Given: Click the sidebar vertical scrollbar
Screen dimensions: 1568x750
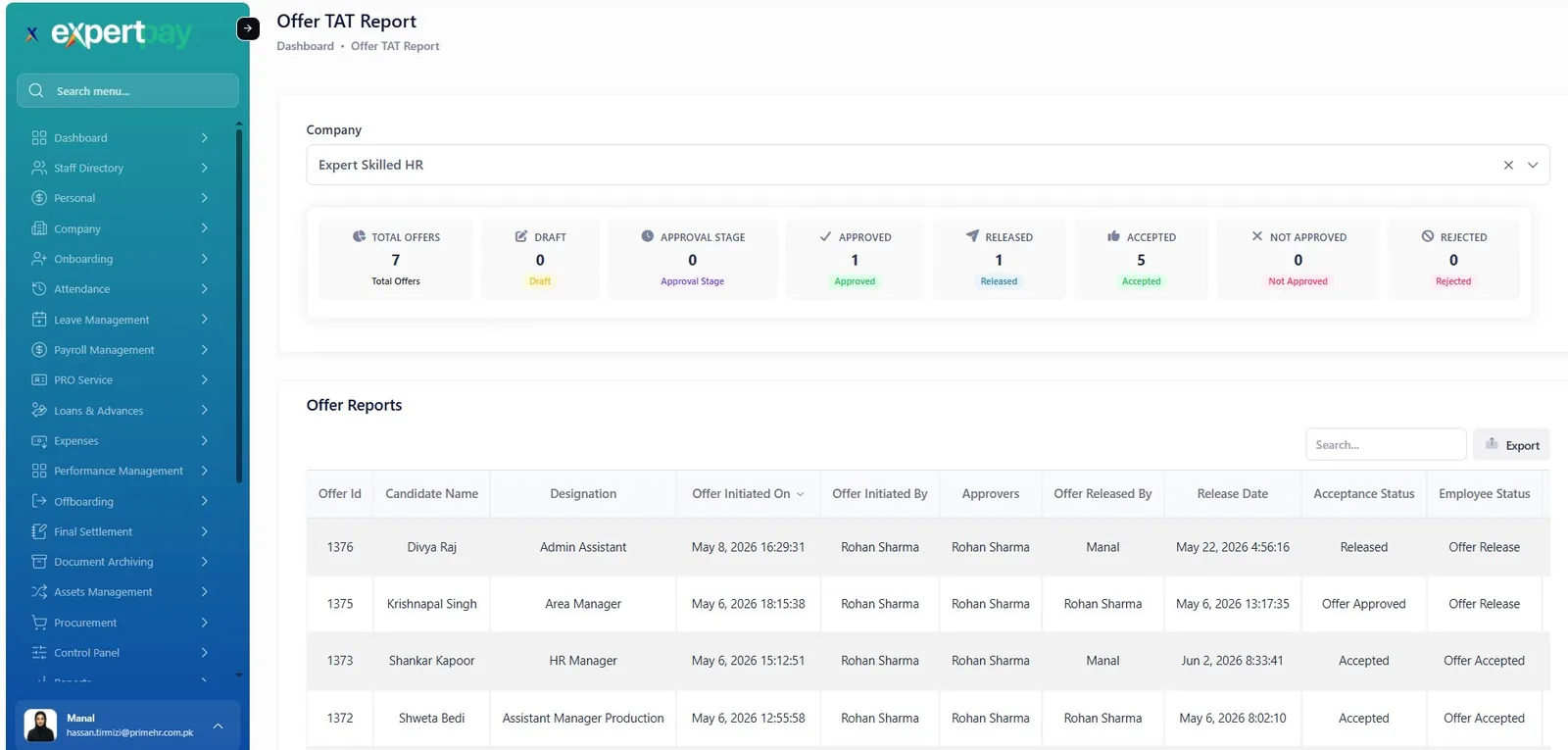Looking at the screenshot, I should click(239, 304).
